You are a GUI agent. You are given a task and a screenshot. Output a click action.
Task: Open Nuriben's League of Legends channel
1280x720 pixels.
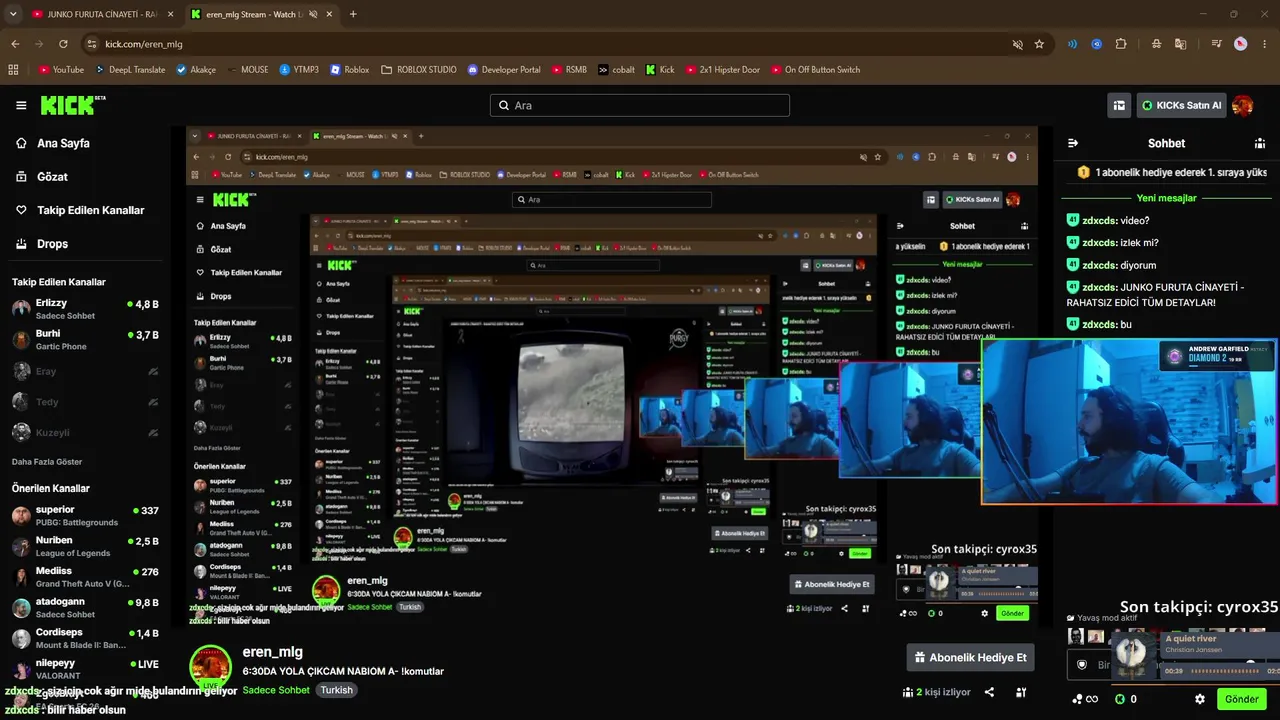coord(85,546)
